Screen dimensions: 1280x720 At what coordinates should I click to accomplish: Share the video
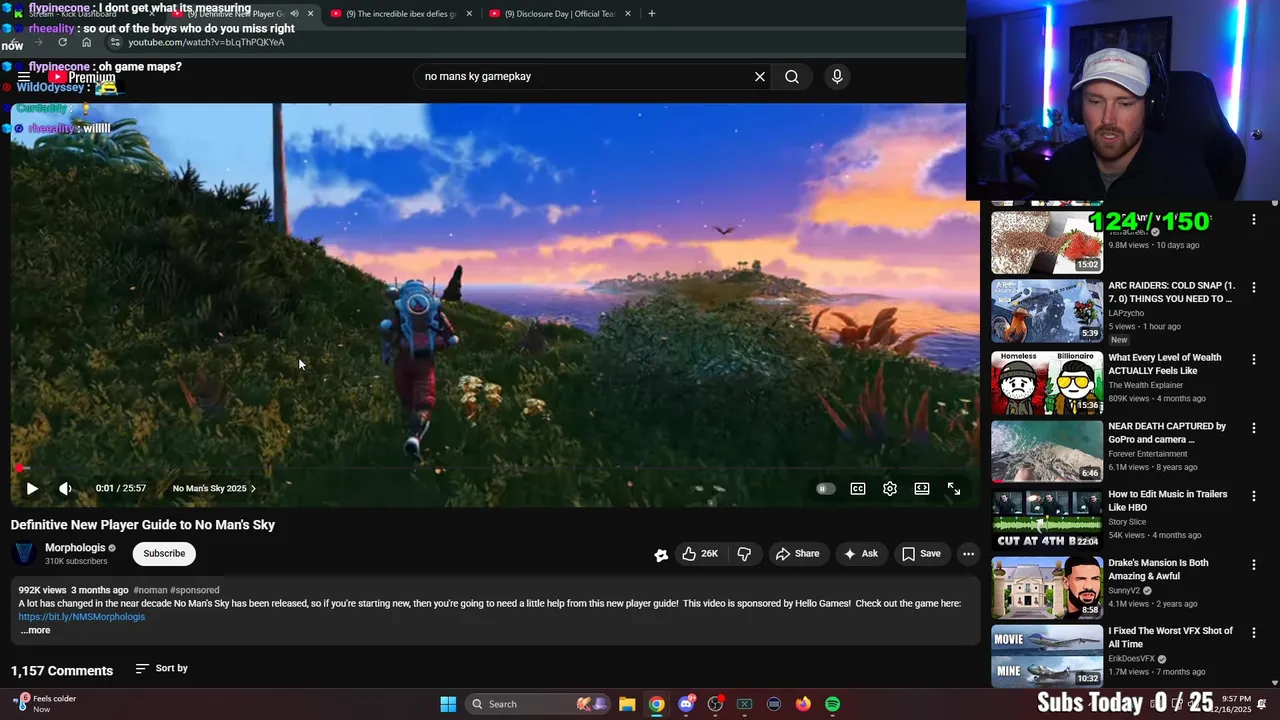797,554
